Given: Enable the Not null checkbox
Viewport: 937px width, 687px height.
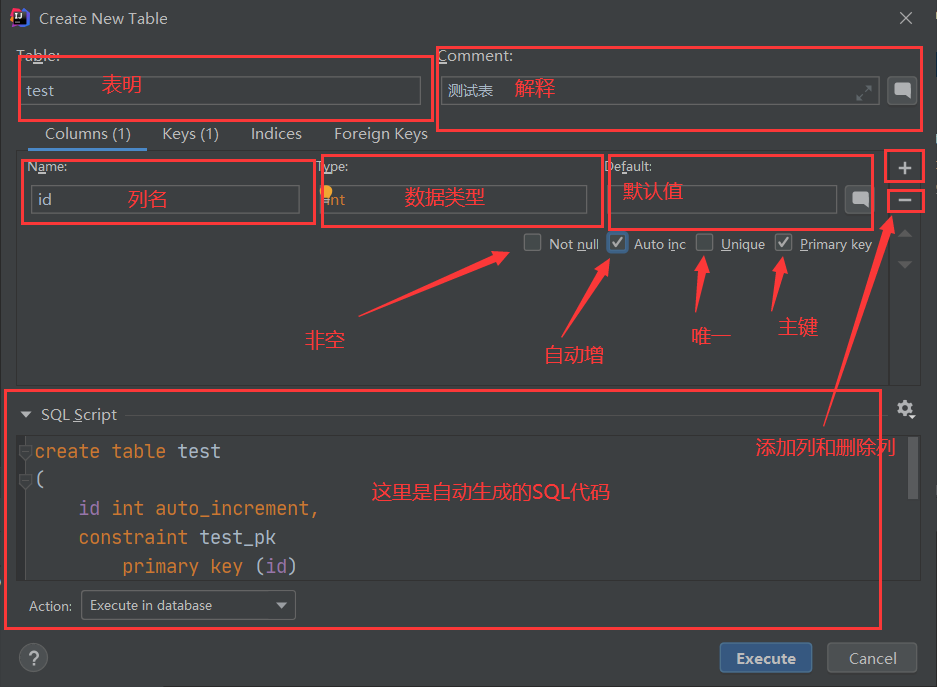Looking at the screenshot, I should point(532,243).
